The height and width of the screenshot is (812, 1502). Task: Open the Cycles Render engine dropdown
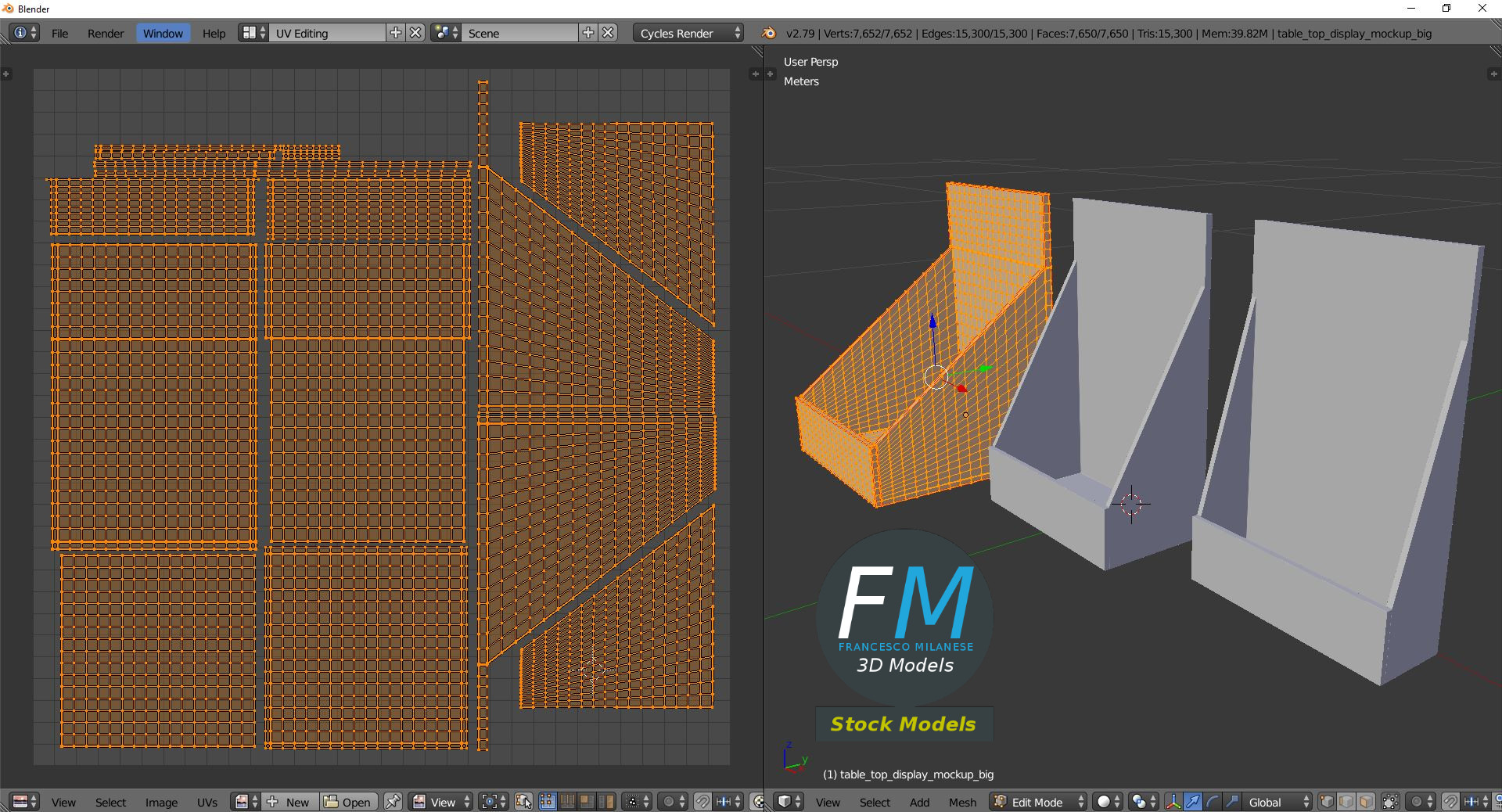coord(688,33)
